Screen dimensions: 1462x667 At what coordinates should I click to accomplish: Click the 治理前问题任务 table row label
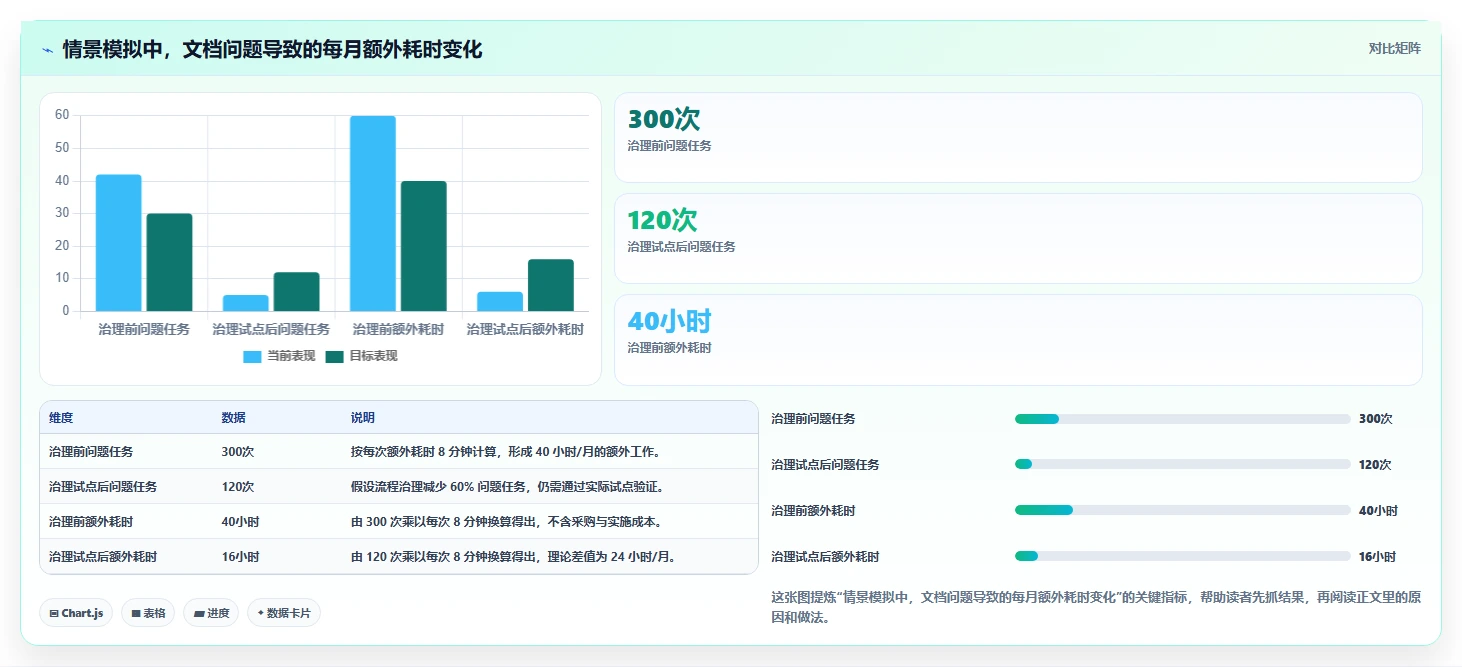[x=91, y=452]
